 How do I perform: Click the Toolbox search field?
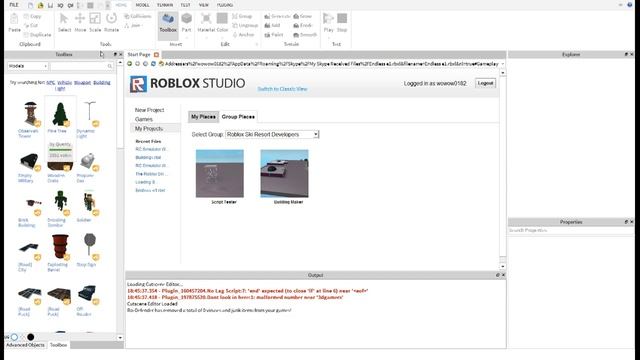point(82,66)
